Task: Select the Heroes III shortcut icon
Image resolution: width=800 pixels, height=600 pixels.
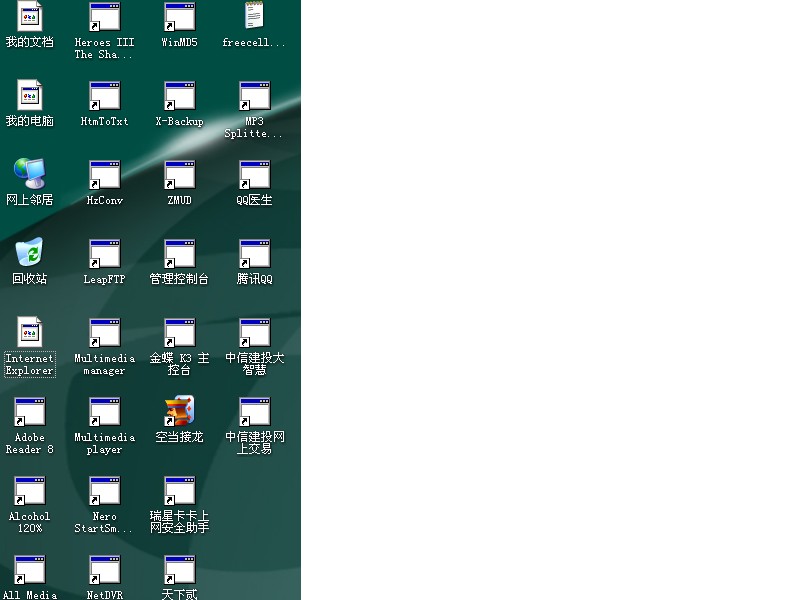Action: pyautogui.click(x=104, y=17)
